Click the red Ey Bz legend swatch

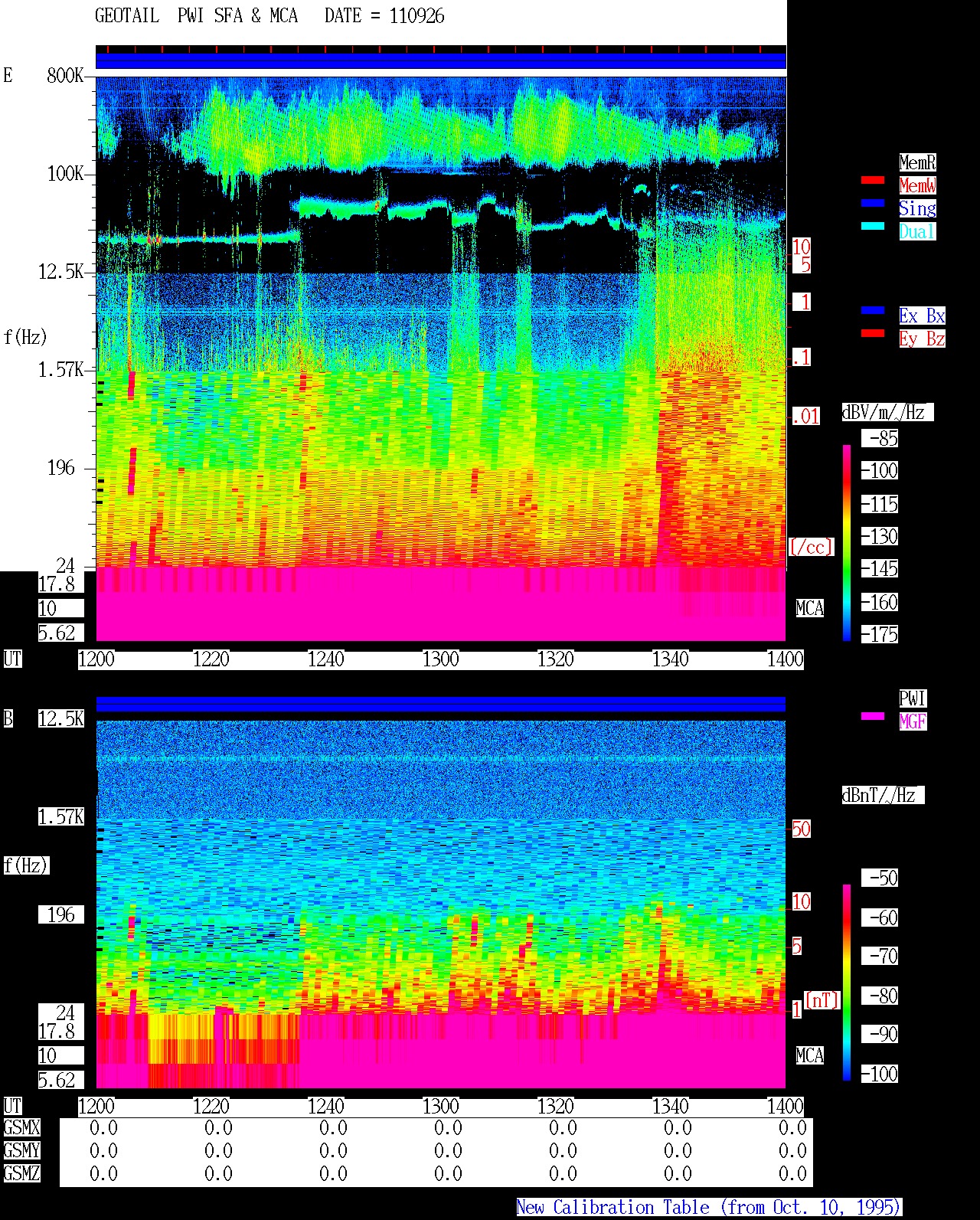tap(873, 333)
